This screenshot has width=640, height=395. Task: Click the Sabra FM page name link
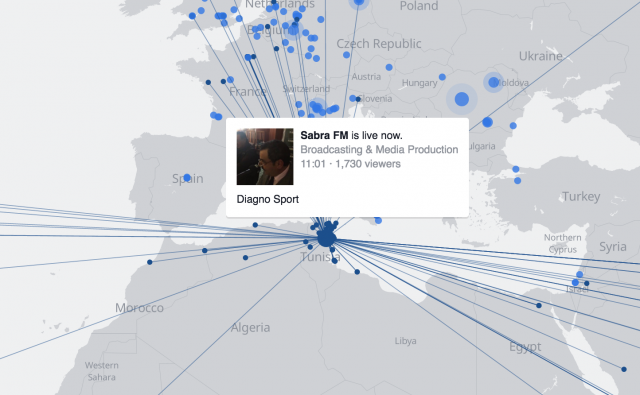coord(324,135)
